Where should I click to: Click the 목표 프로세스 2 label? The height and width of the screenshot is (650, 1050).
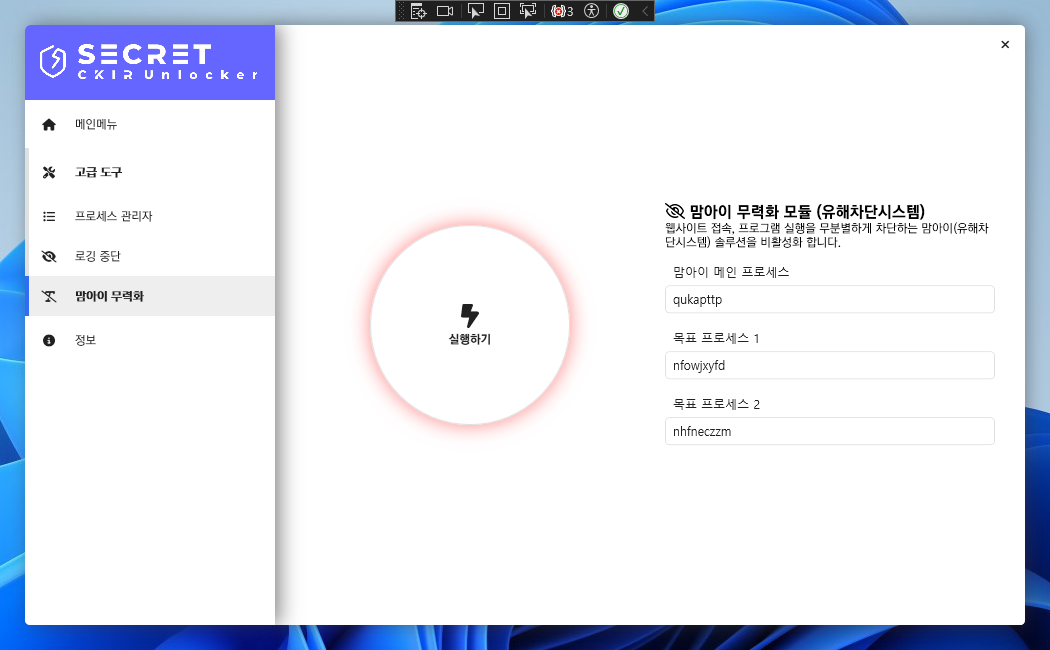(x=716, y=404)
